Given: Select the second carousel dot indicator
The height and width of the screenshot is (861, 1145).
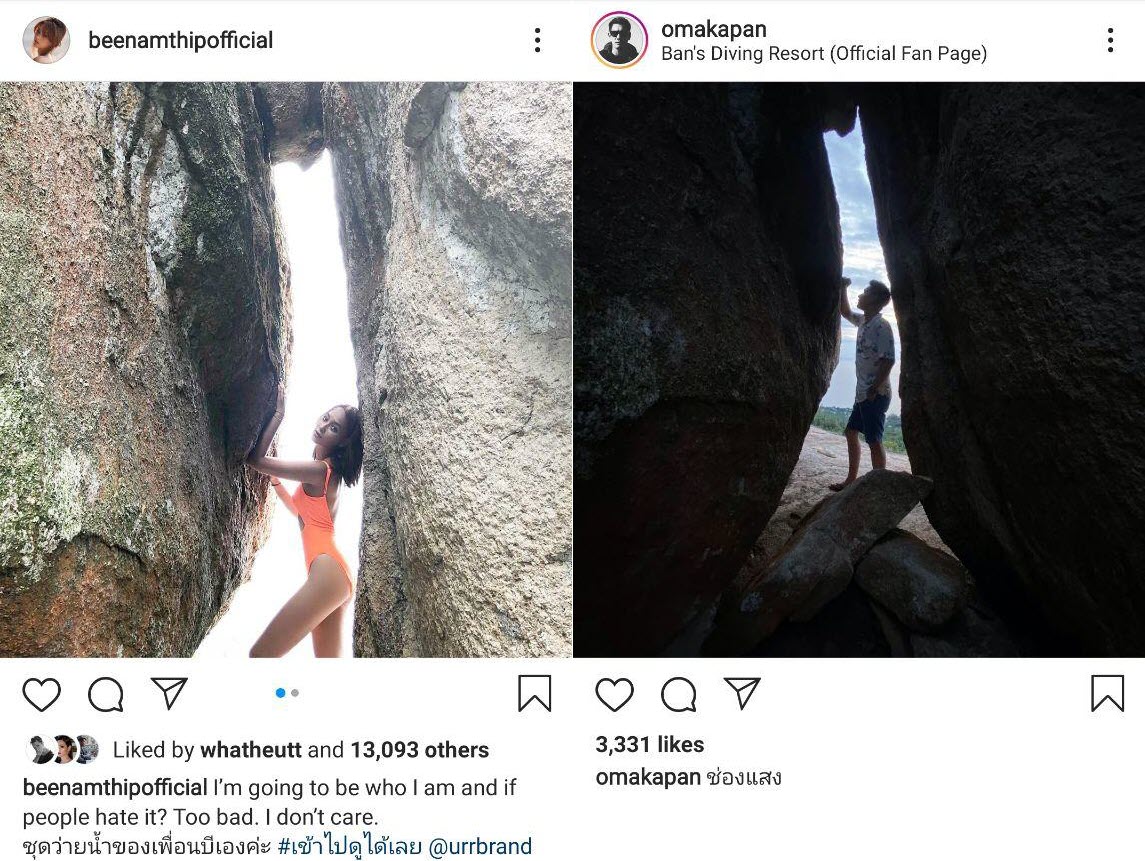Looking at the screenshot, I should (x=295, y=692).
